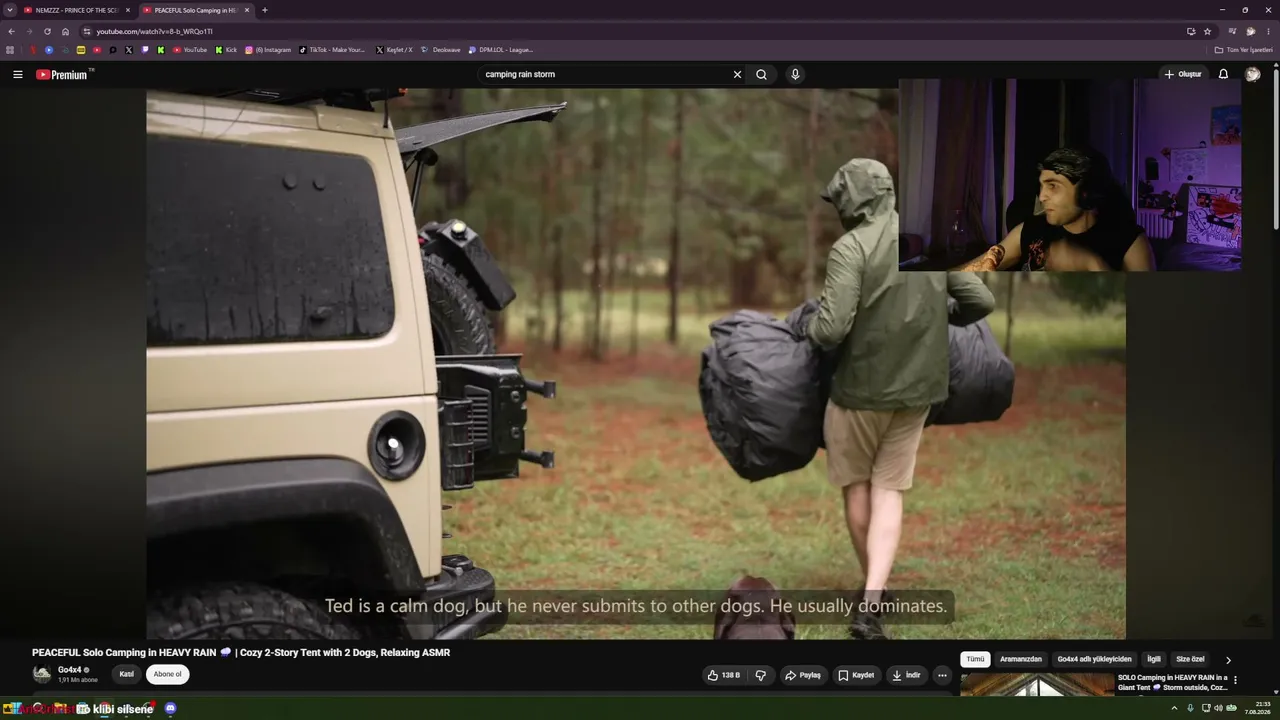The image size is (1280, 720).
Task: Bookmark this page with the star
Action: (x=1207, y=31)
